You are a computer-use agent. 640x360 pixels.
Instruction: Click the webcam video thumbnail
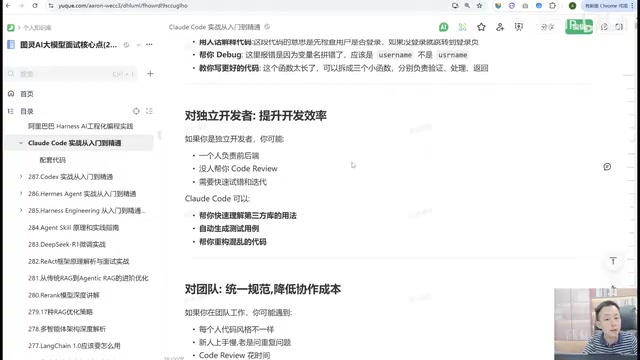(x=595, y=323)
